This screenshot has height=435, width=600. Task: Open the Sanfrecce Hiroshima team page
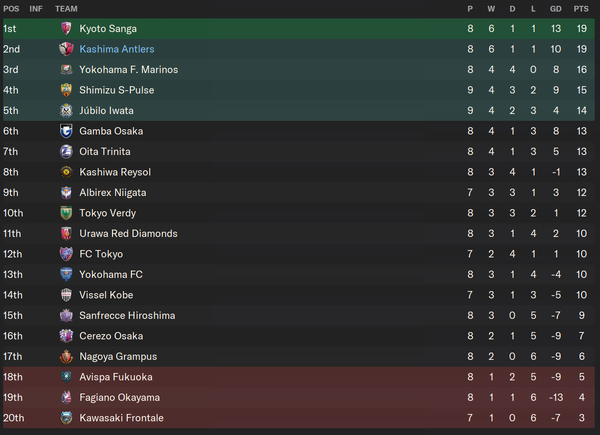point(127,316)
